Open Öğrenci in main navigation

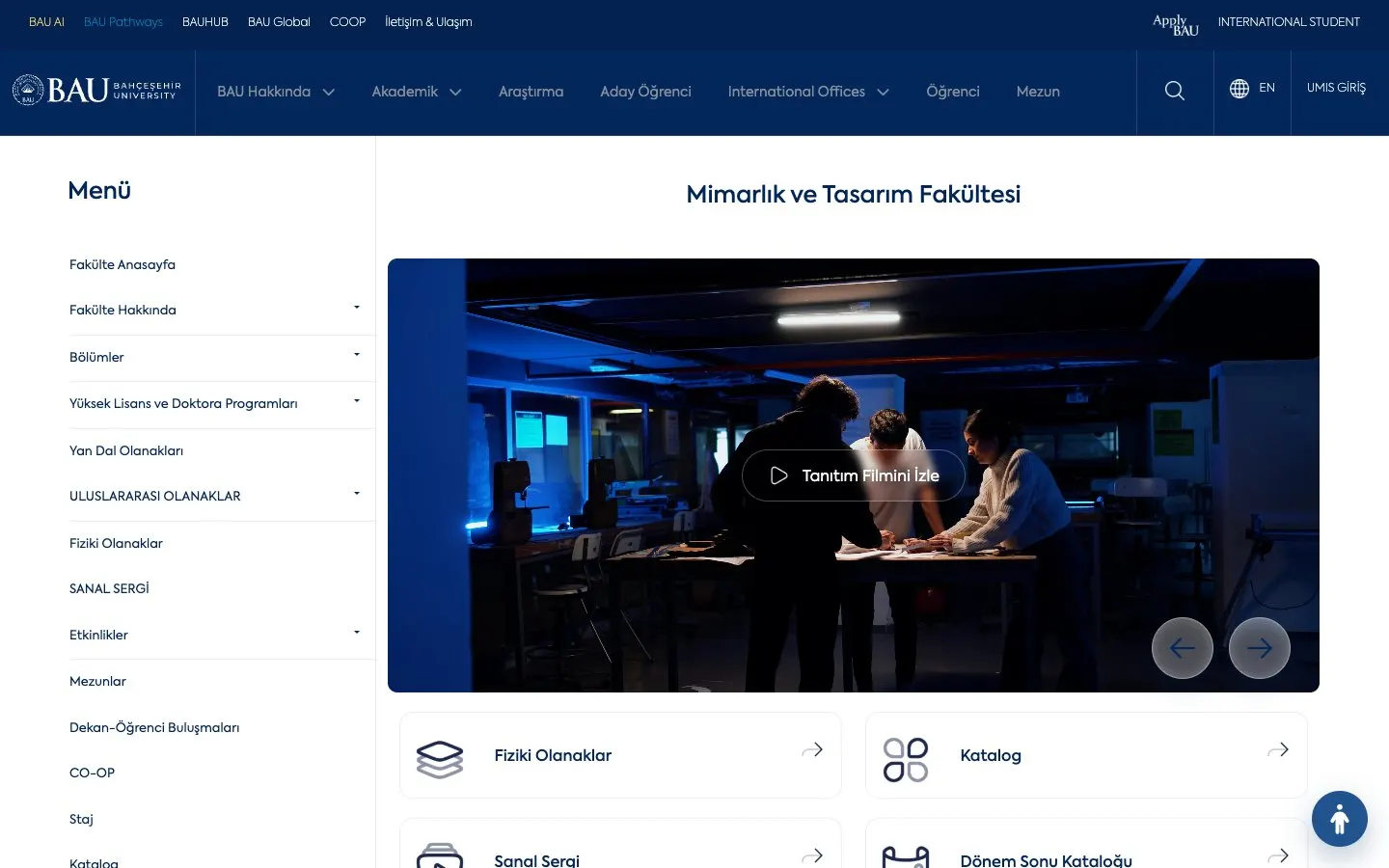[953, 92]
